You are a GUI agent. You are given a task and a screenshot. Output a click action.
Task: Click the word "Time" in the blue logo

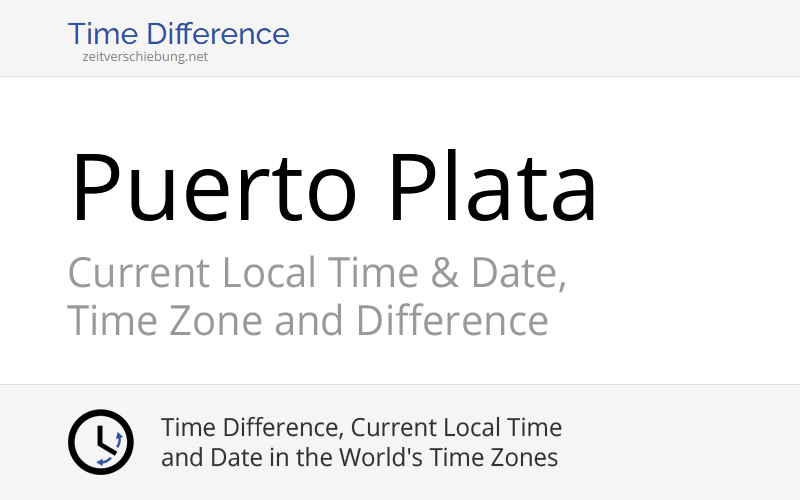(100, 34)
